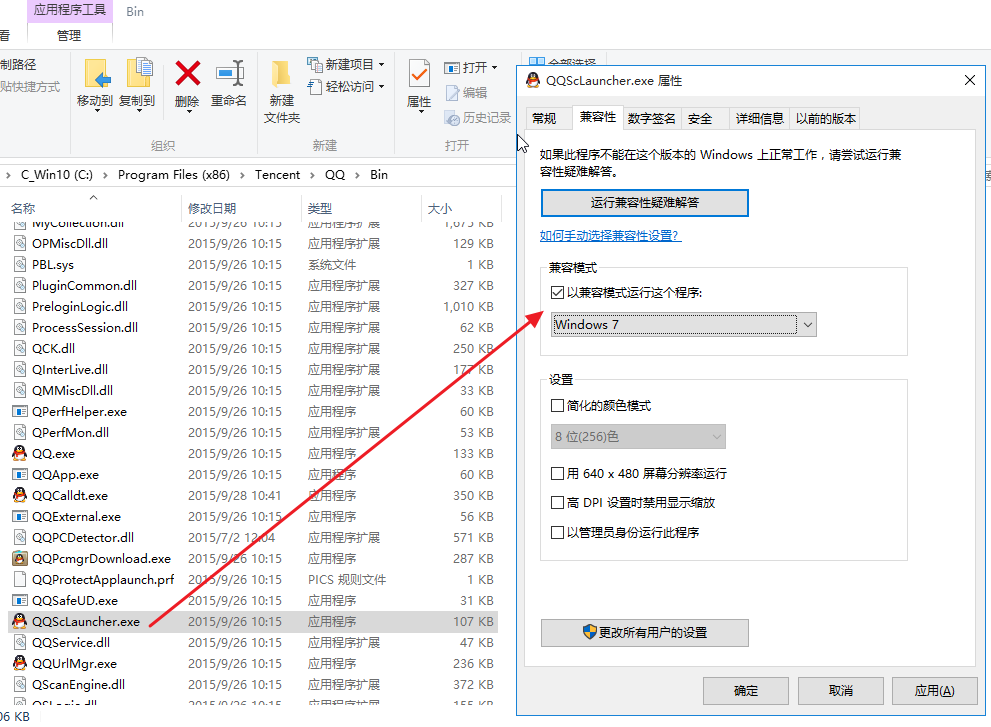Select the QInterLive.dll file name
The height and width of the screenshot is (727, 991).
point(70,369)
